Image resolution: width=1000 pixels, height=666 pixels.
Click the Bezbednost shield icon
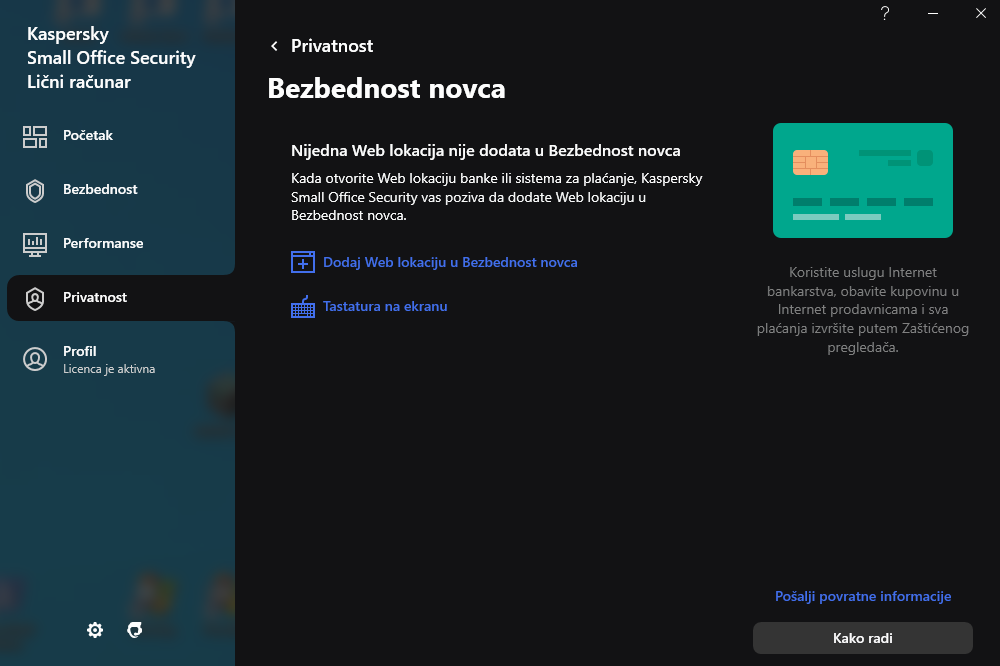pyautogui.click(x=35, y=190)
